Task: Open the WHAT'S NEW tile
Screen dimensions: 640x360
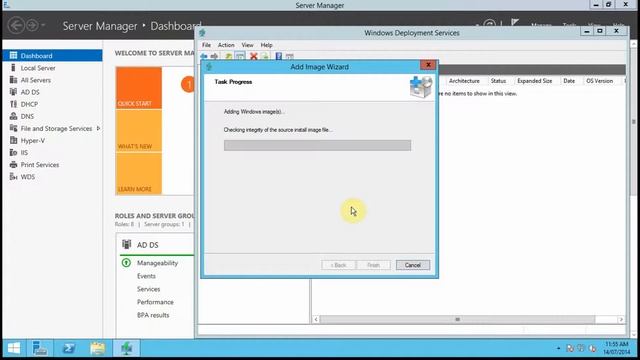Action: tap(139, 131)
